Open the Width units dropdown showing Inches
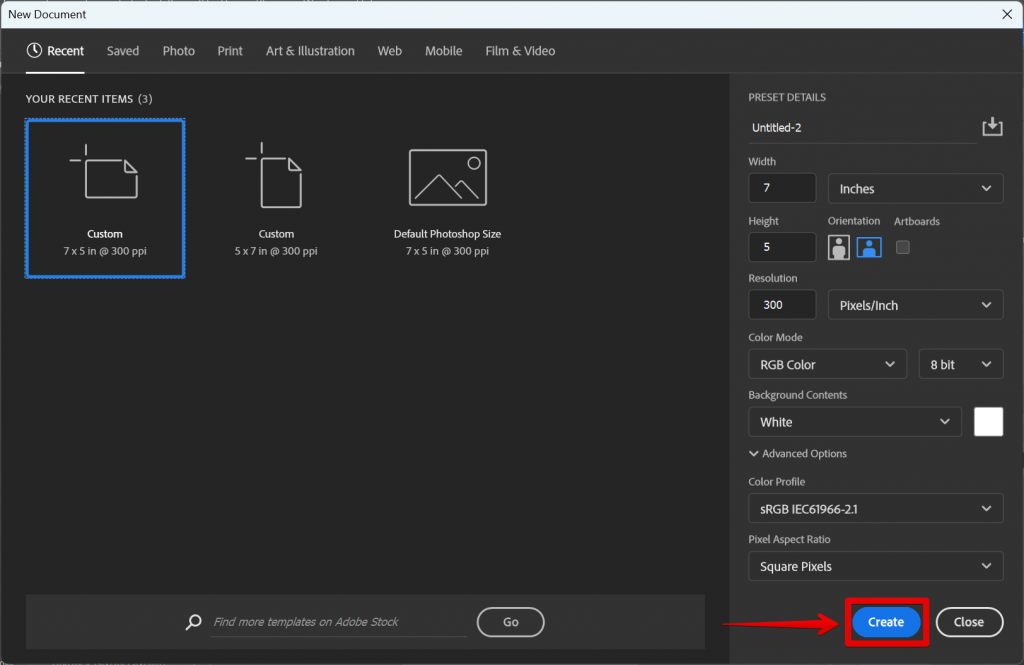 click(915, 188)
